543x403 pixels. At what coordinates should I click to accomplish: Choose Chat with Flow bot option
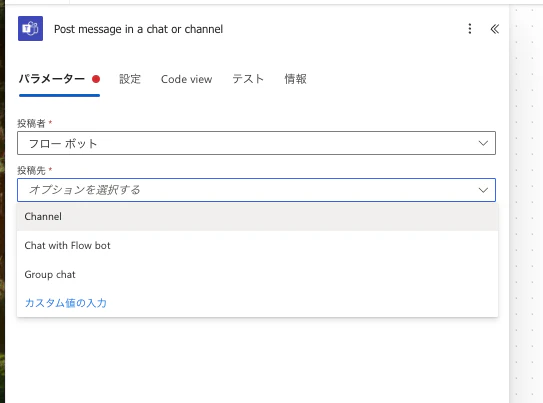point(257,245)
